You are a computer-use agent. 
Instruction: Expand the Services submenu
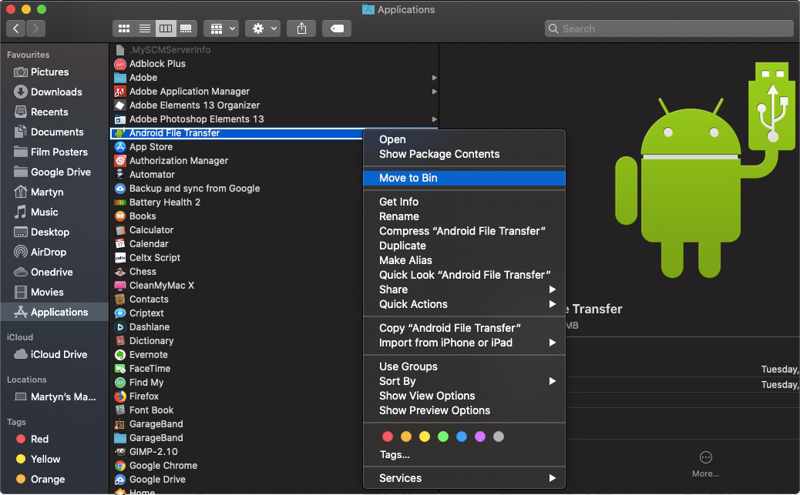(x=464, y=478)
